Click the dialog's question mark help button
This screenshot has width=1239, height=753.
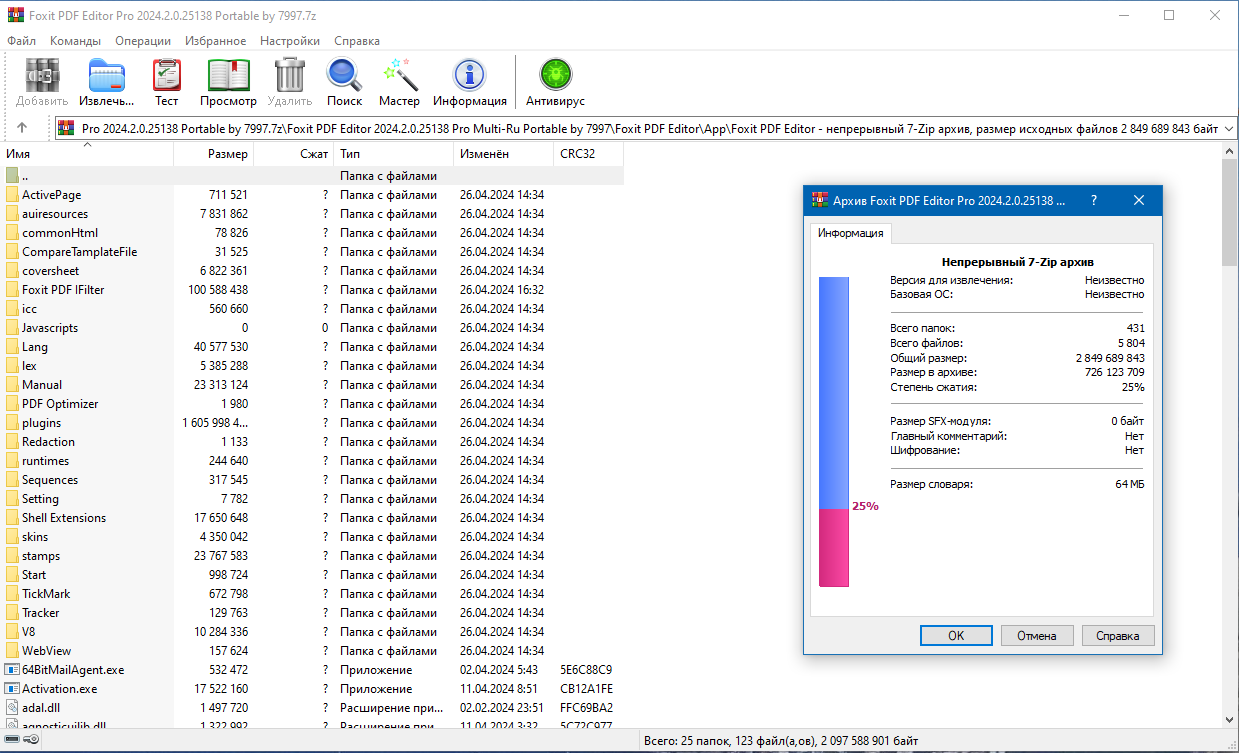tap(1093, 200)
